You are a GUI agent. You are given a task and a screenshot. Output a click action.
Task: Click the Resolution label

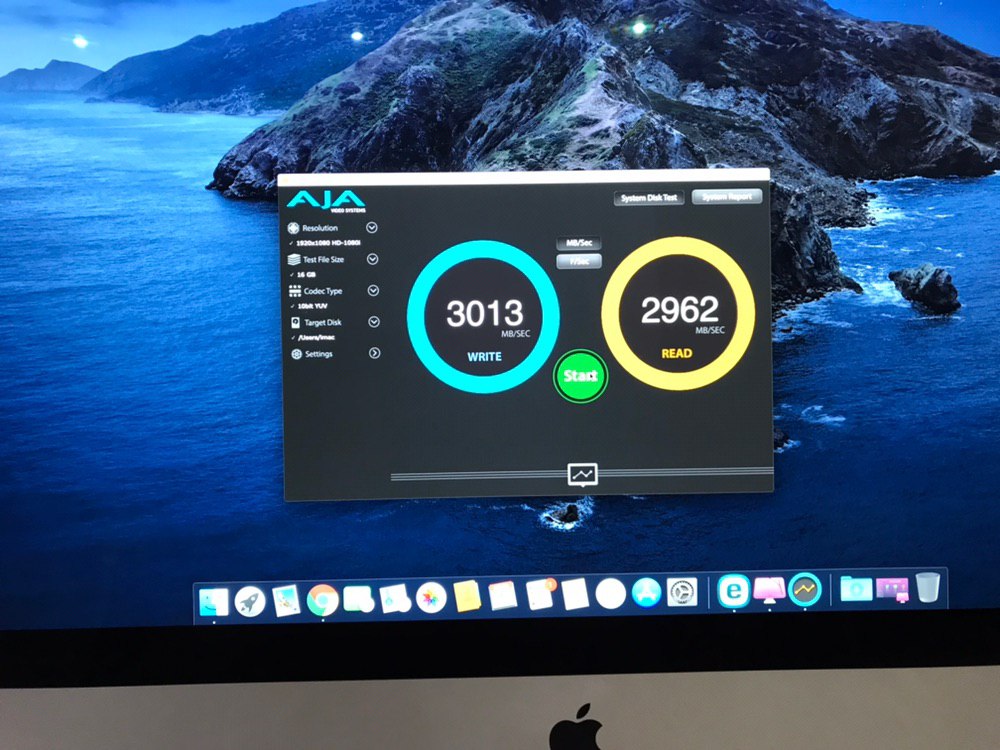point(320,228)
